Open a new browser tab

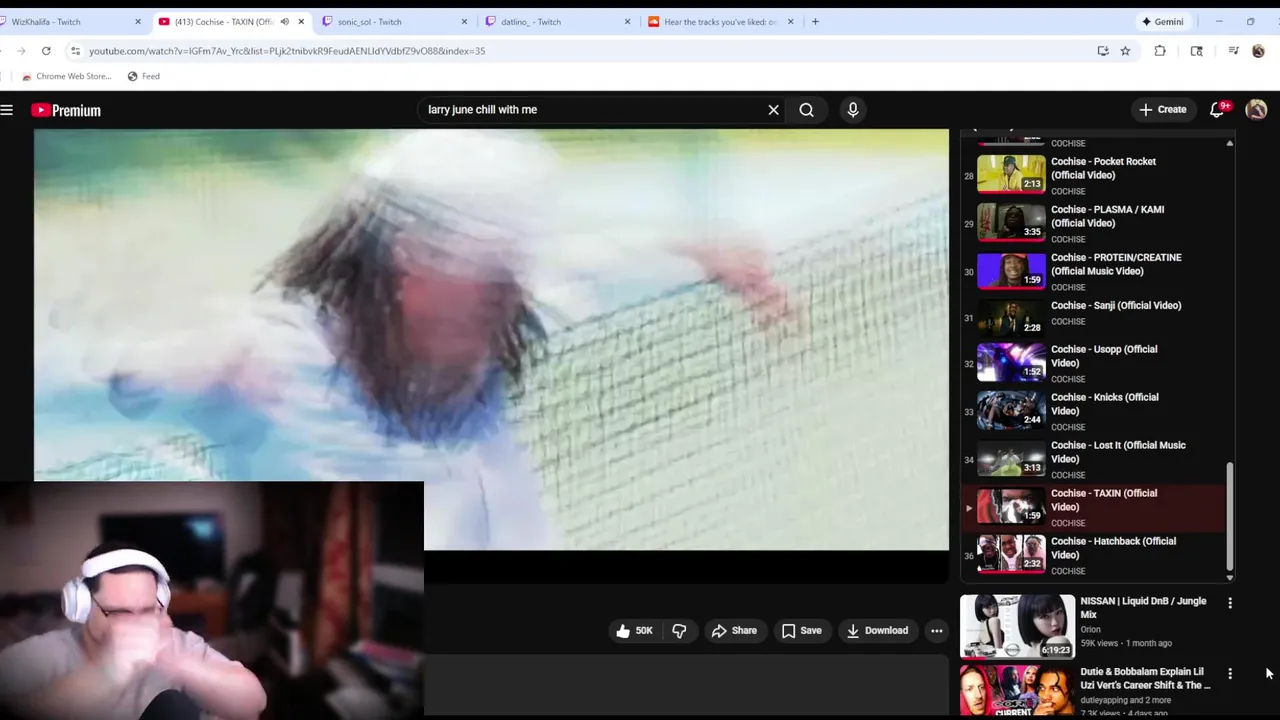(815, 21)
